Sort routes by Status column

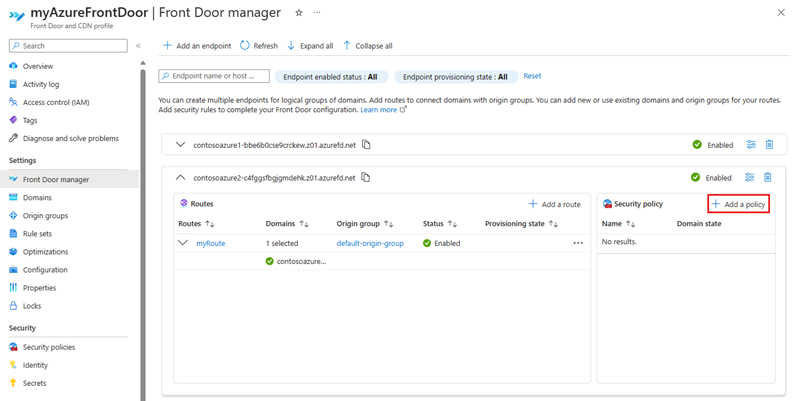pyautogui.click(x=440, y=224)
